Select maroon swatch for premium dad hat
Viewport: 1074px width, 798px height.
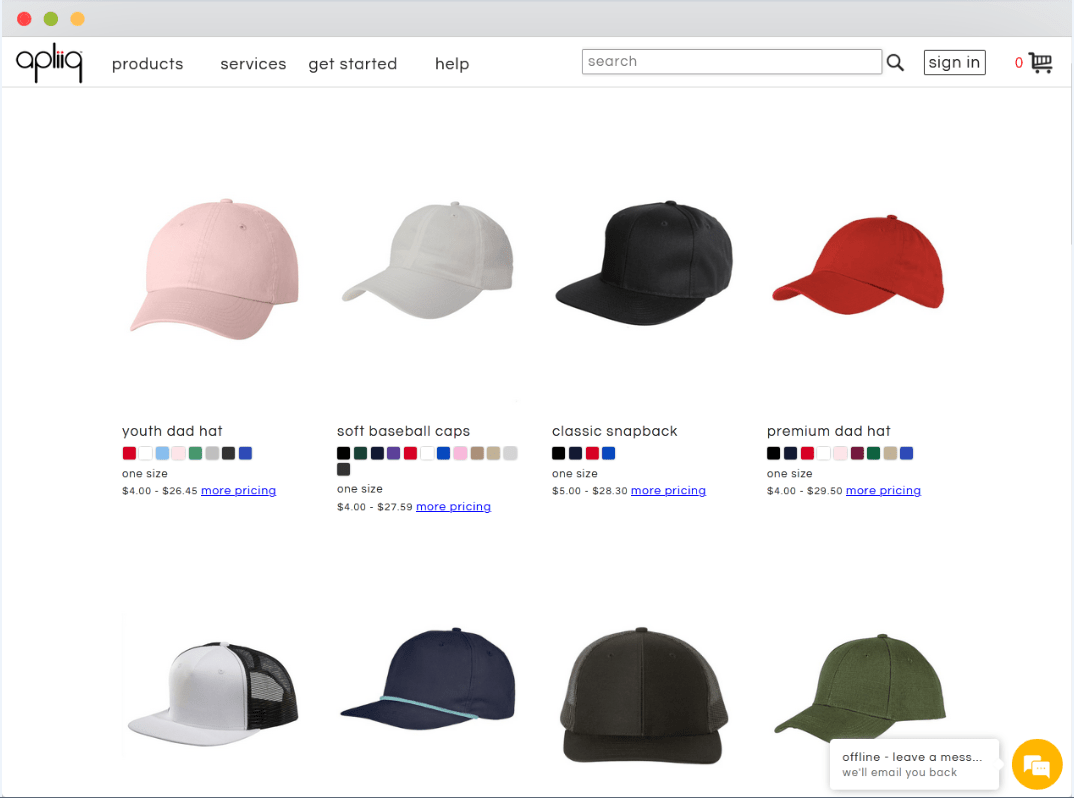coord(857,453)
